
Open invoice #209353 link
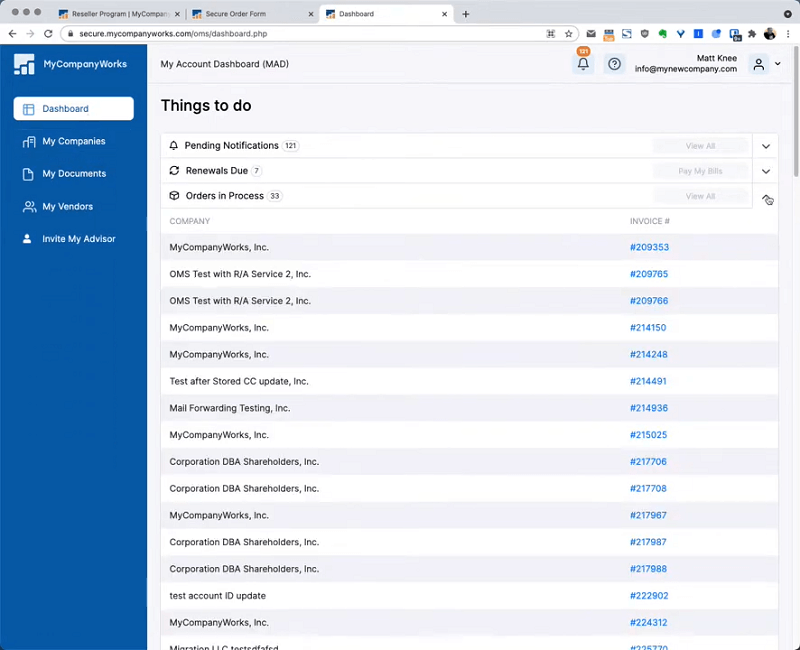(649, 247)
